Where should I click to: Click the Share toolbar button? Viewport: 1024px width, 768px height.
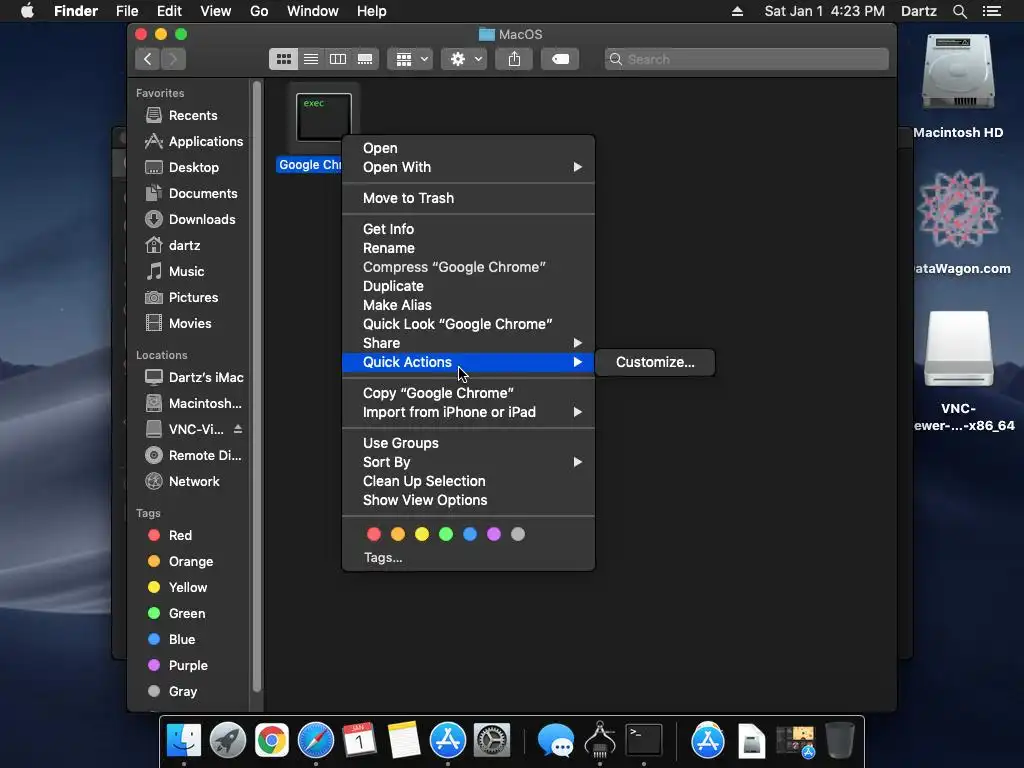tap(515, 59)
